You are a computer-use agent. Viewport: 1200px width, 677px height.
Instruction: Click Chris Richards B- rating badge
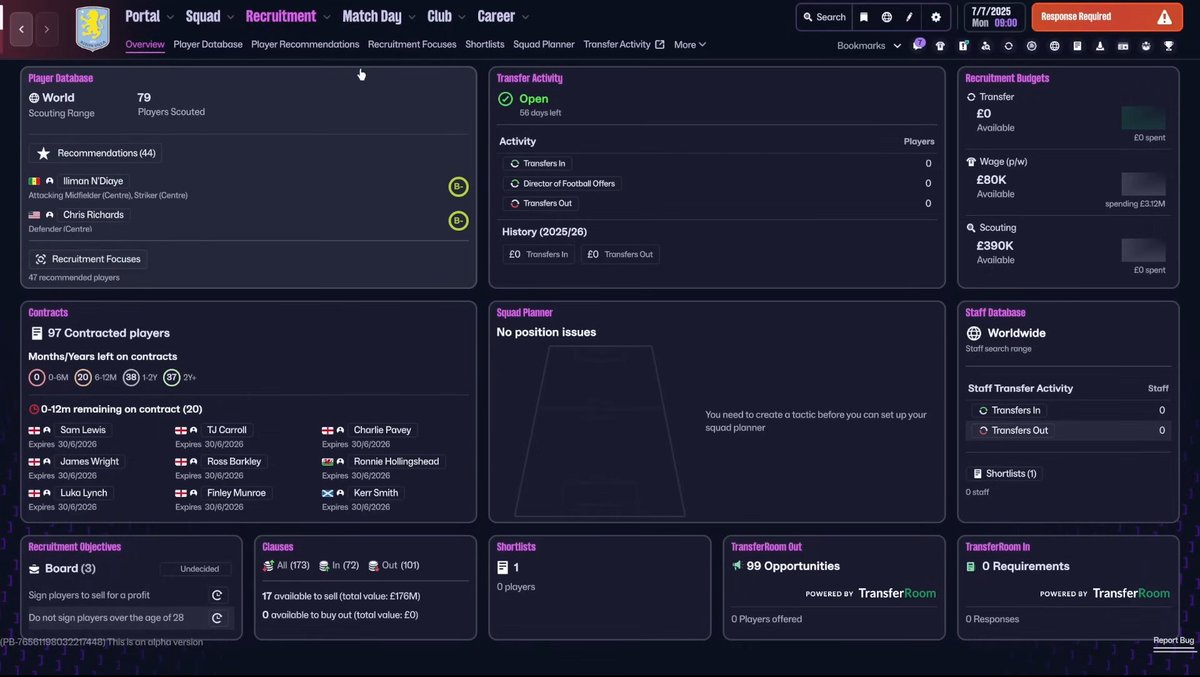[x=458, y=220]
